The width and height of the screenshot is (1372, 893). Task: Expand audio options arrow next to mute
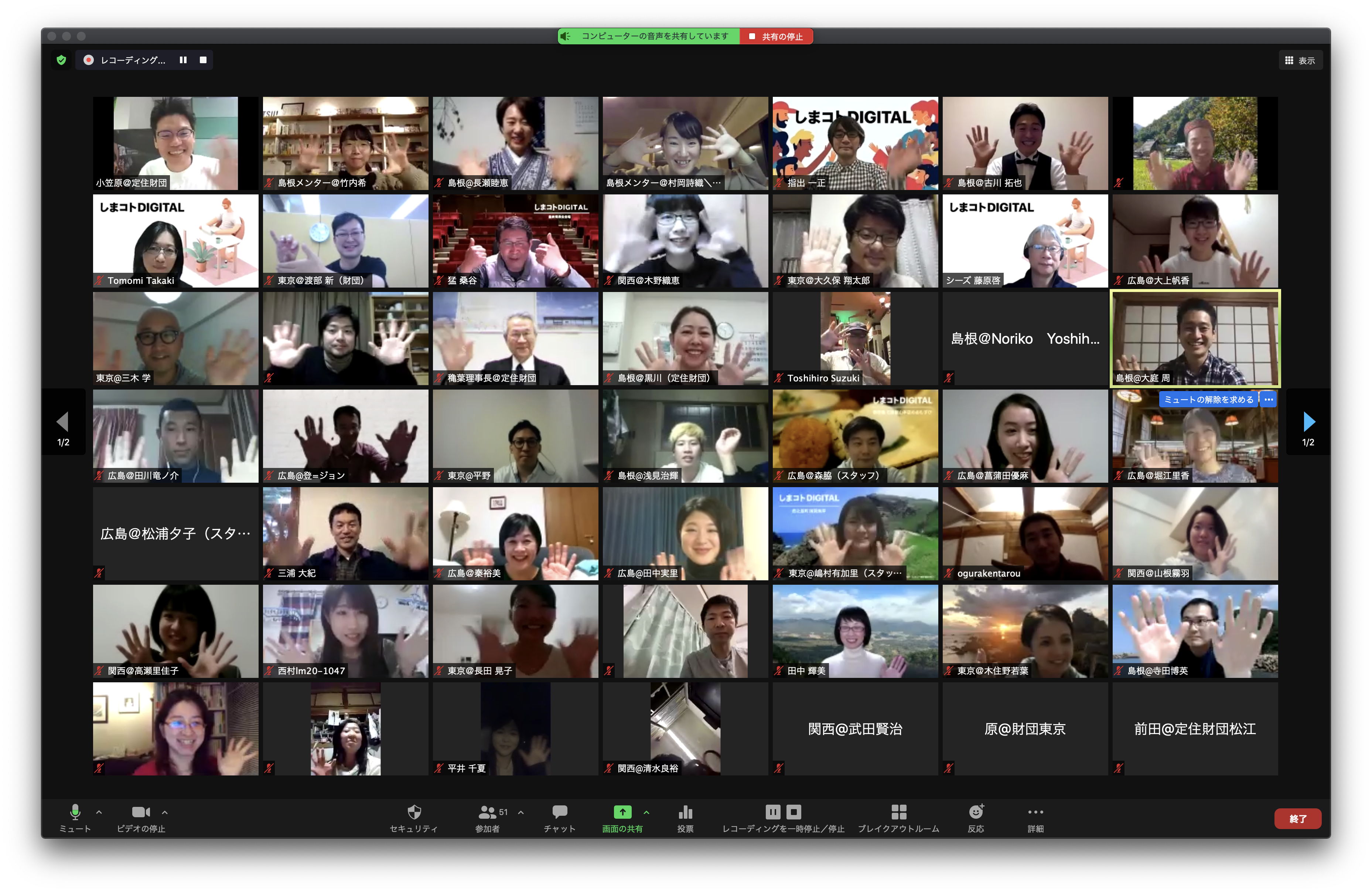99,812
